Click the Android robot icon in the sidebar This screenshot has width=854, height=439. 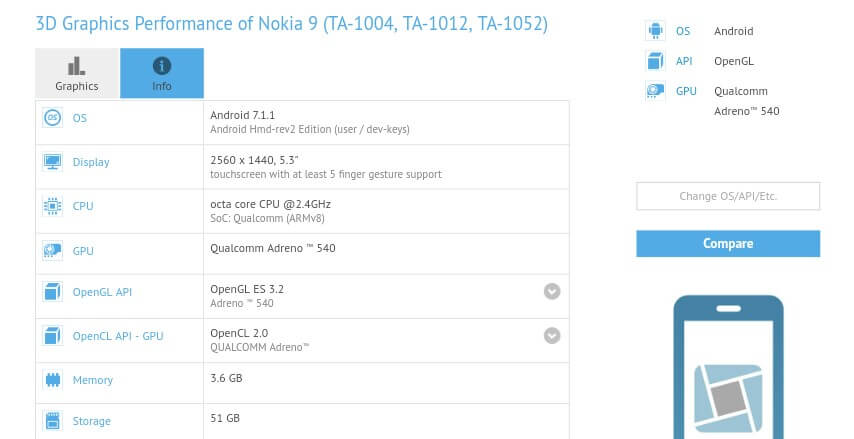(655, 31)
